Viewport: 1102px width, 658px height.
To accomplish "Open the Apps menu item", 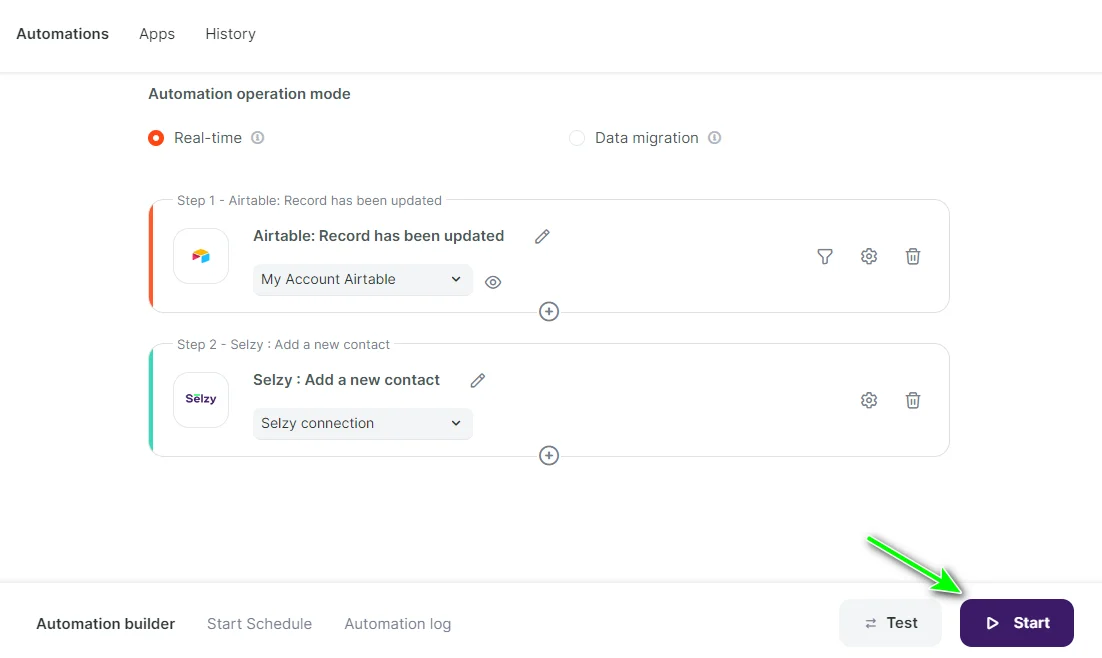I will coord(157,34).
